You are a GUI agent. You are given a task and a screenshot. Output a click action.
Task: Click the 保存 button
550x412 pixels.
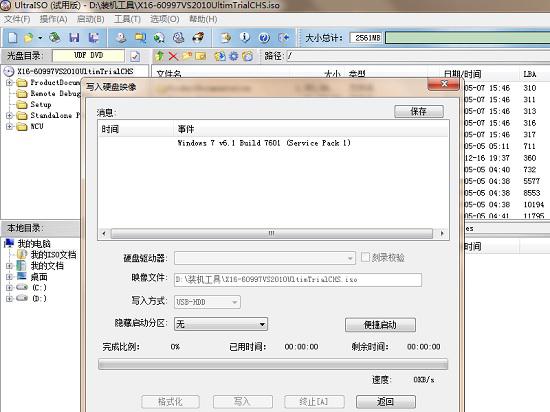[x=419, y=112]
